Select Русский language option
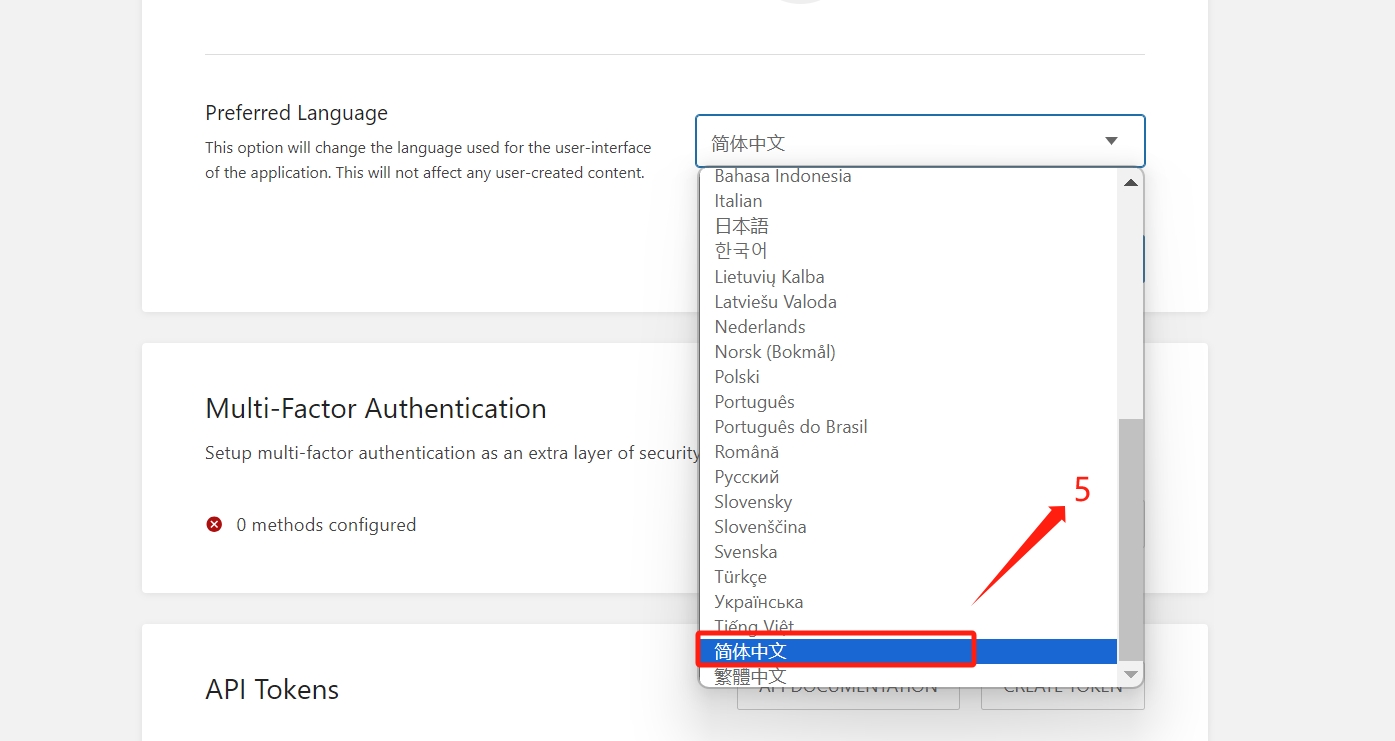1395x741 pixels. coord(908,476)
